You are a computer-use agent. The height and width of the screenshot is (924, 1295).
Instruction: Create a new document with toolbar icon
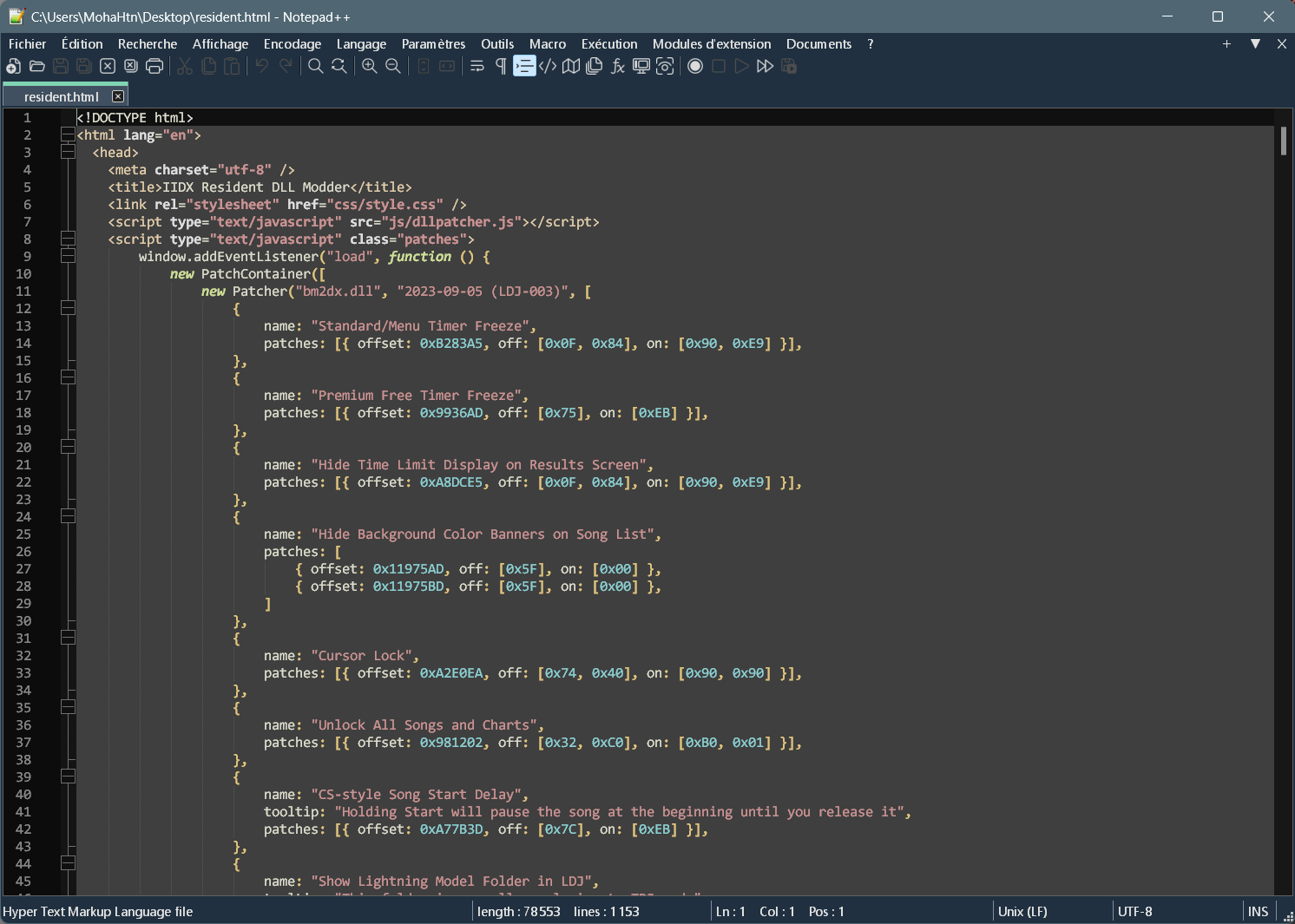click(x=14, y=67)
